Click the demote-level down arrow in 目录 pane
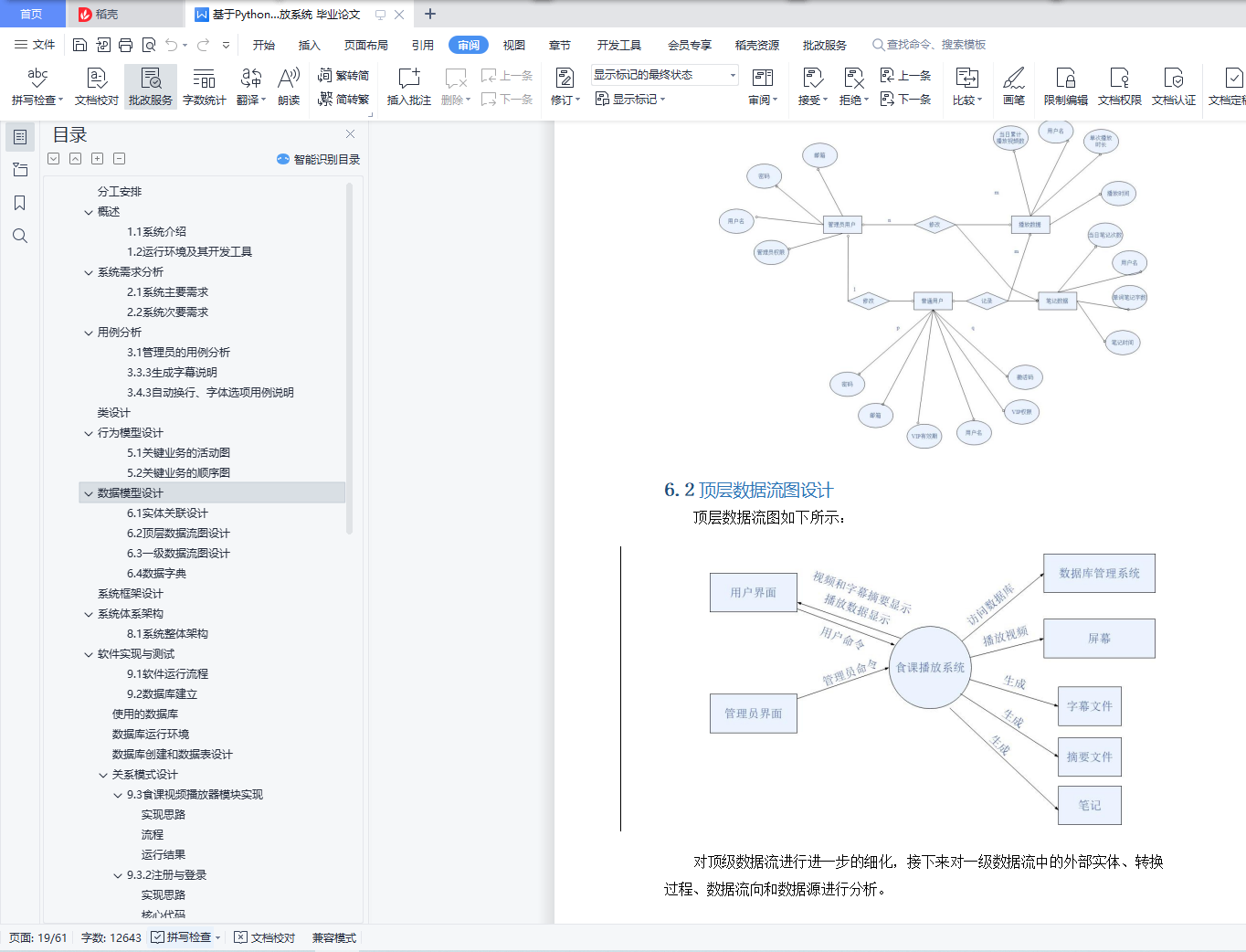 [x=54, y=159]
